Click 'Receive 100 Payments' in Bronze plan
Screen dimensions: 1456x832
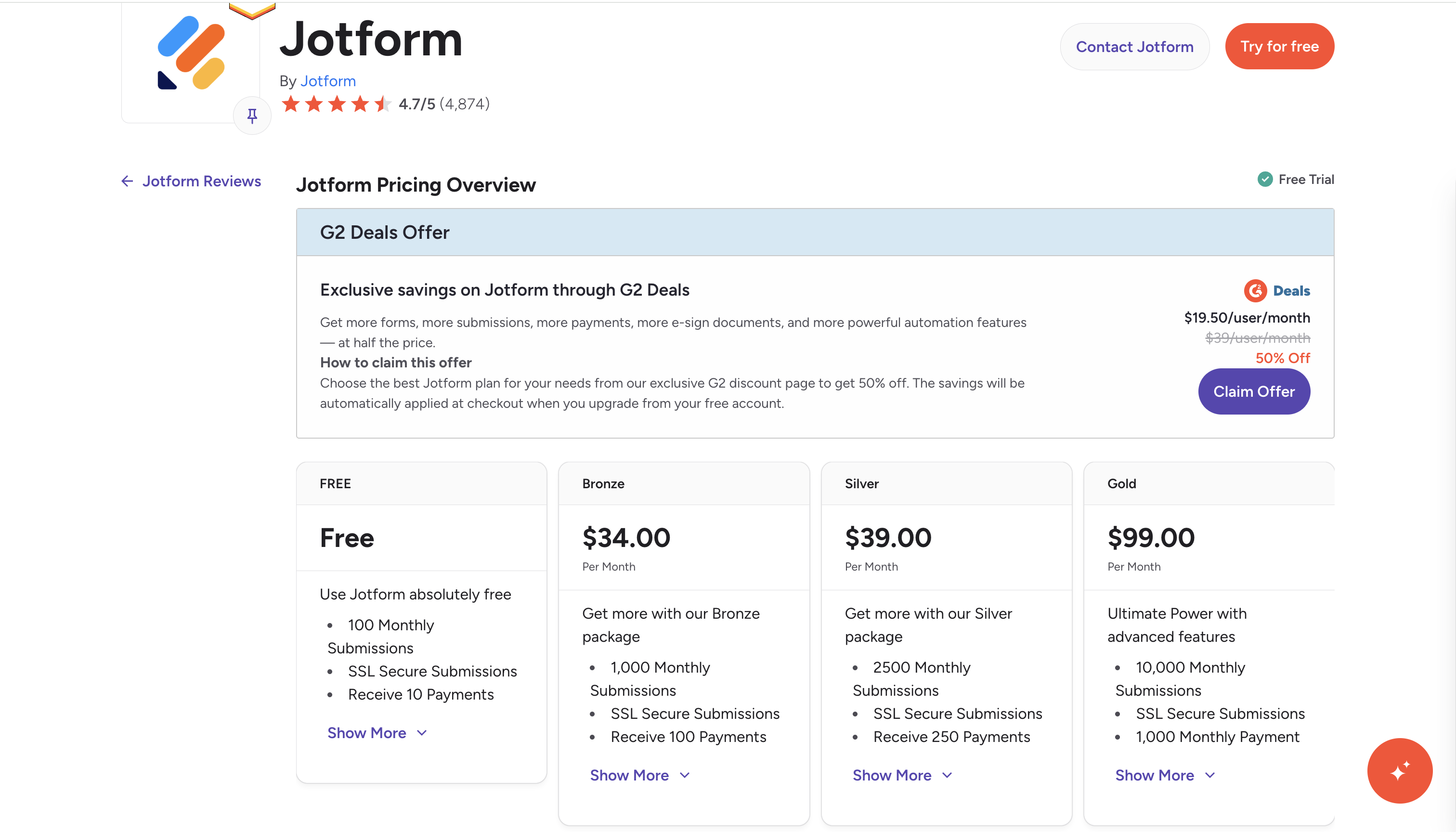click(688, 737)
